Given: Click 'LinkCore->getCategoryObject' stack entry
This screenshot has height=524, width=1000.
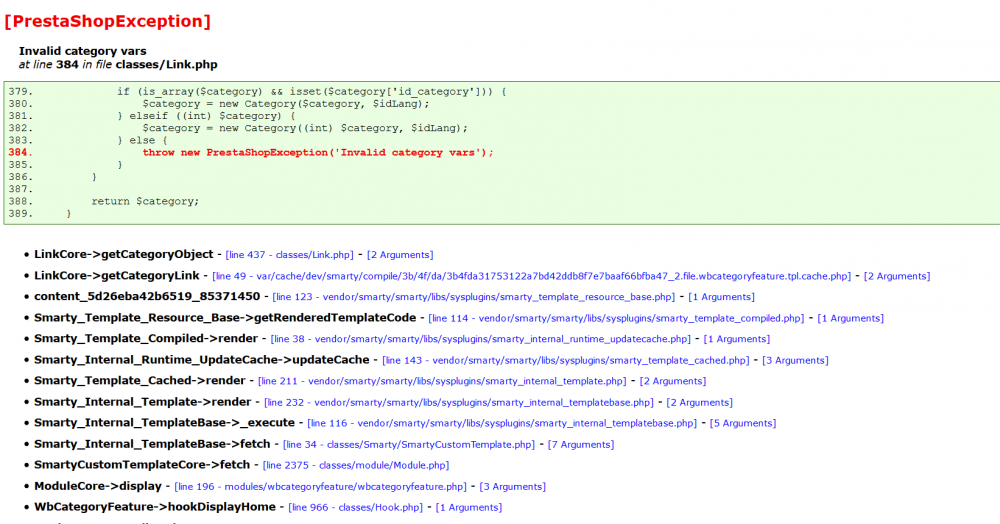Looking at the screenshot, I should point(124,254).
